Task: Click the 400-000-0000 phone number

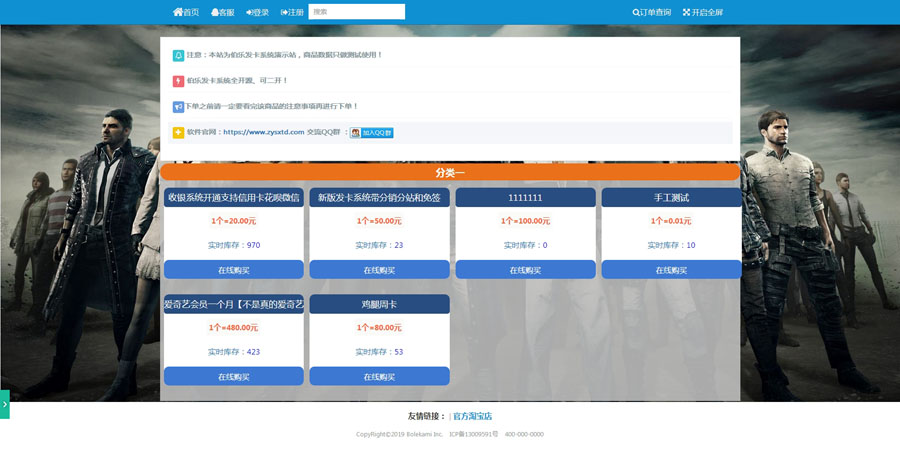Action: coord(524,435)
